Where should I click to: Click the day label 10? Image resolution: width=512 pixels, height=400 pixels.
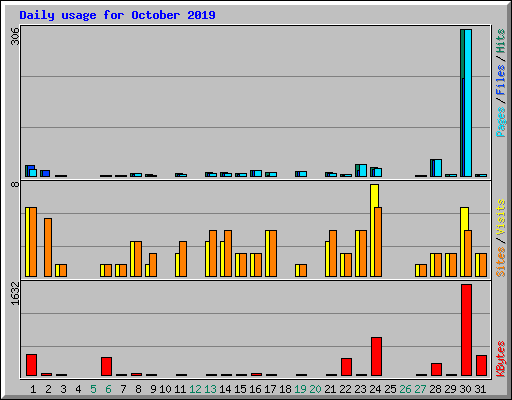[165, 389]
